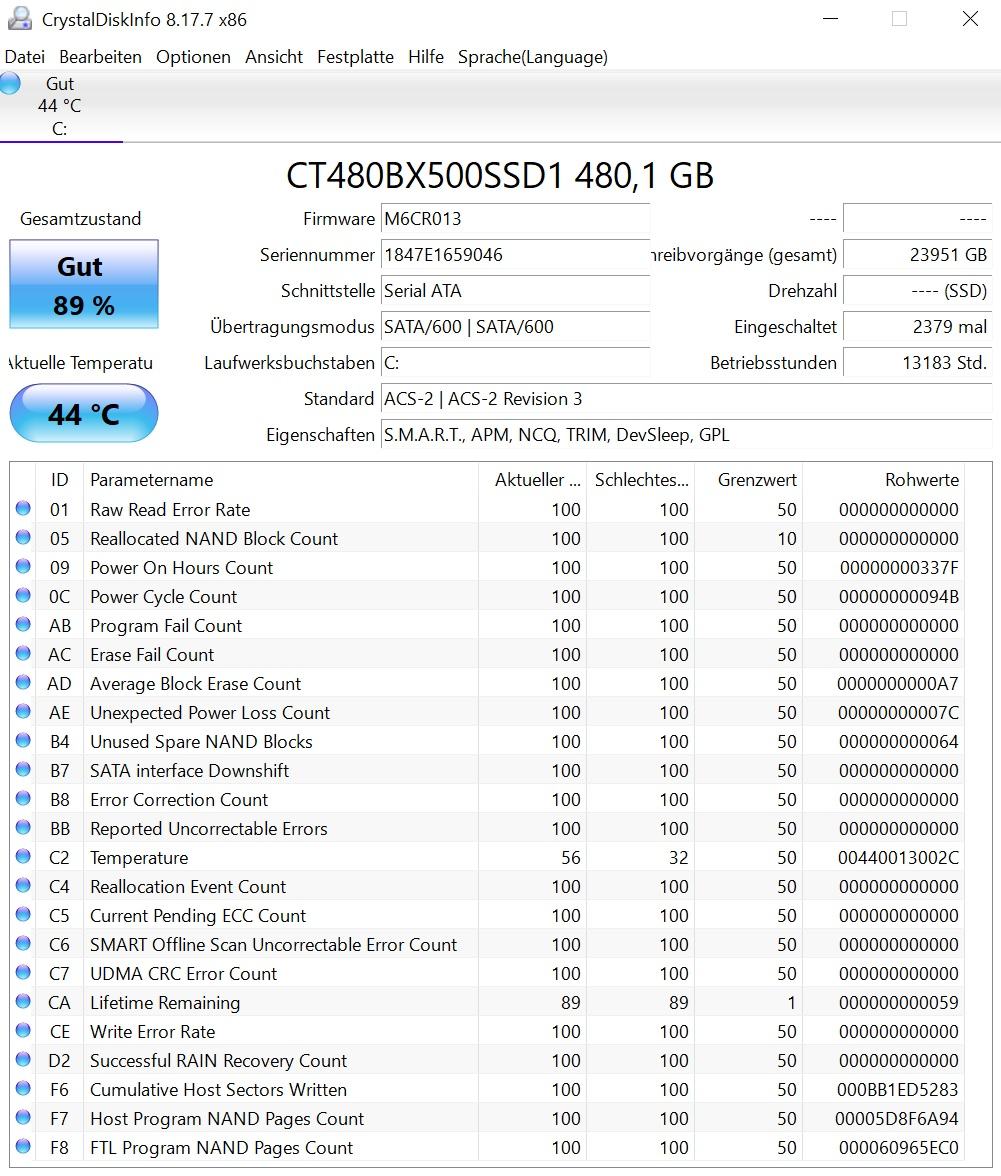Click the status orb for SMART Offline Scan row
1001x1176 pixels.
pyautogui.click(x=23, y=944)
